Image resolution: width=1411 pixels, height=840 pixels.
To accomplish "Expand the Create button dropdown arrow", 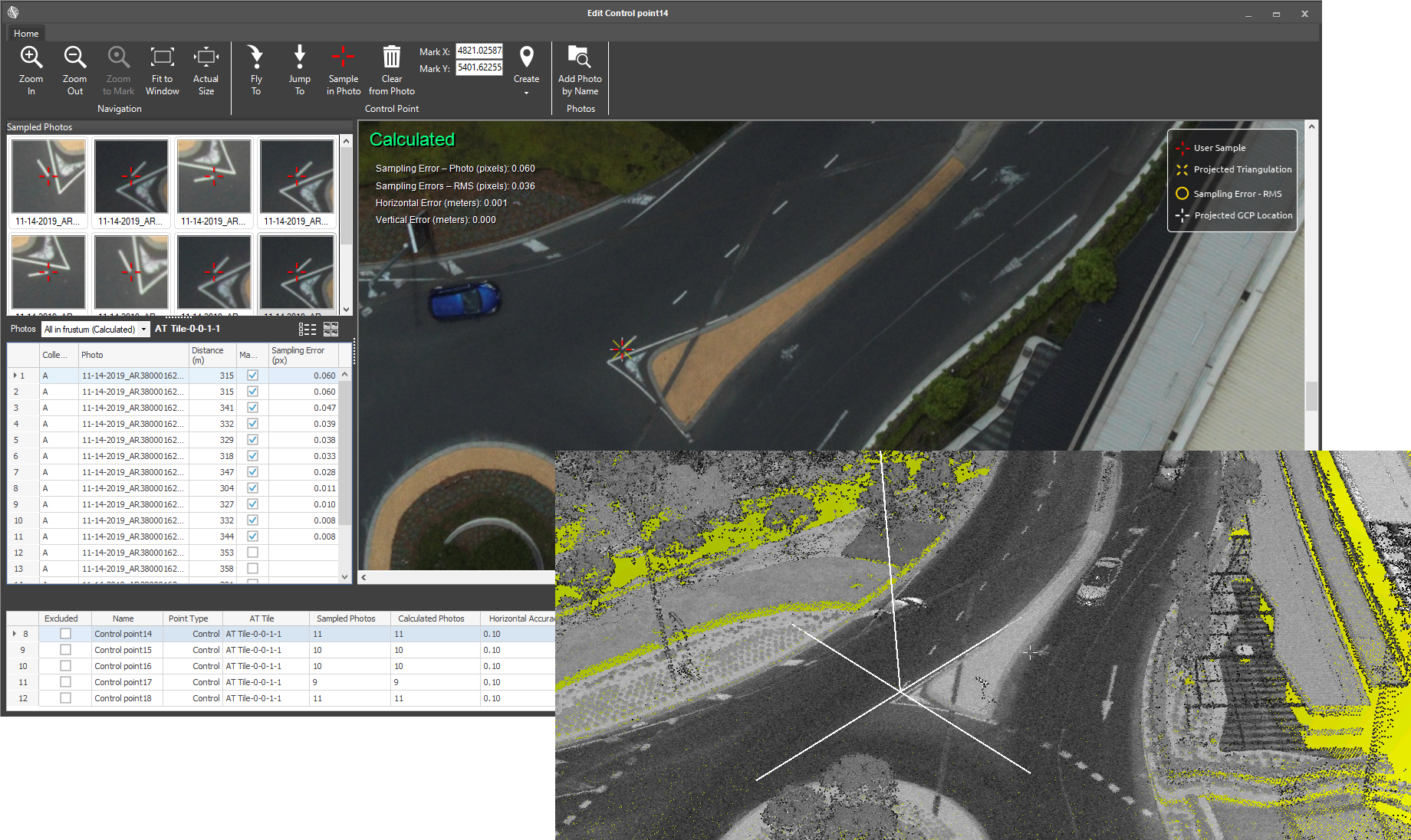I will click(527, 93).
